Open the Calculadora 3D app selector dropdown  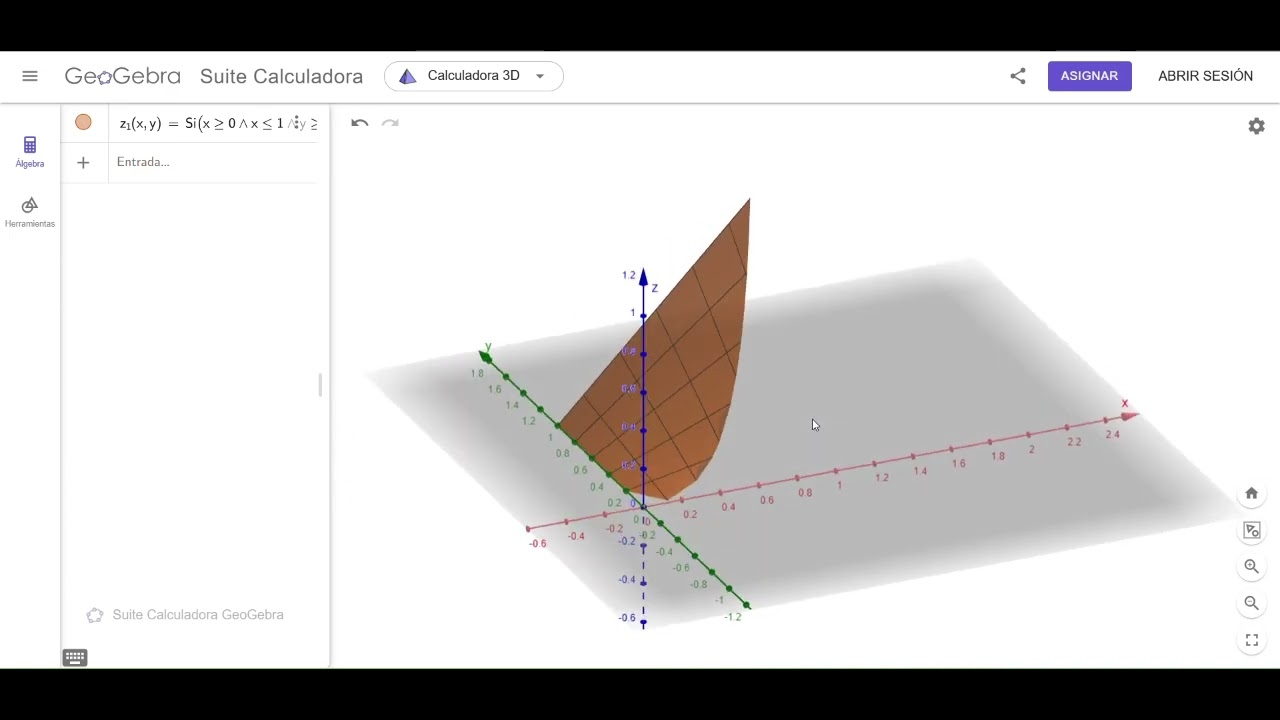tap(474, 76)
